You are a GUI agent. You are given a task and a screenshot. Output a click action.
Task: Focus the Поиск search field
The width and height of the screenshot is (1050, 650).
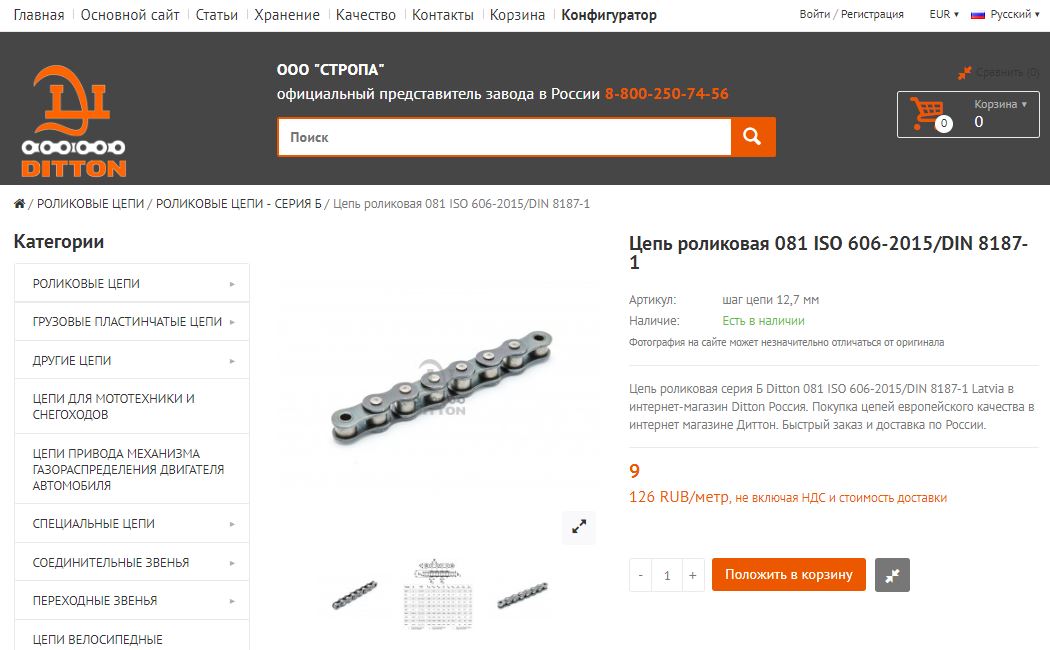click(504, 137)
